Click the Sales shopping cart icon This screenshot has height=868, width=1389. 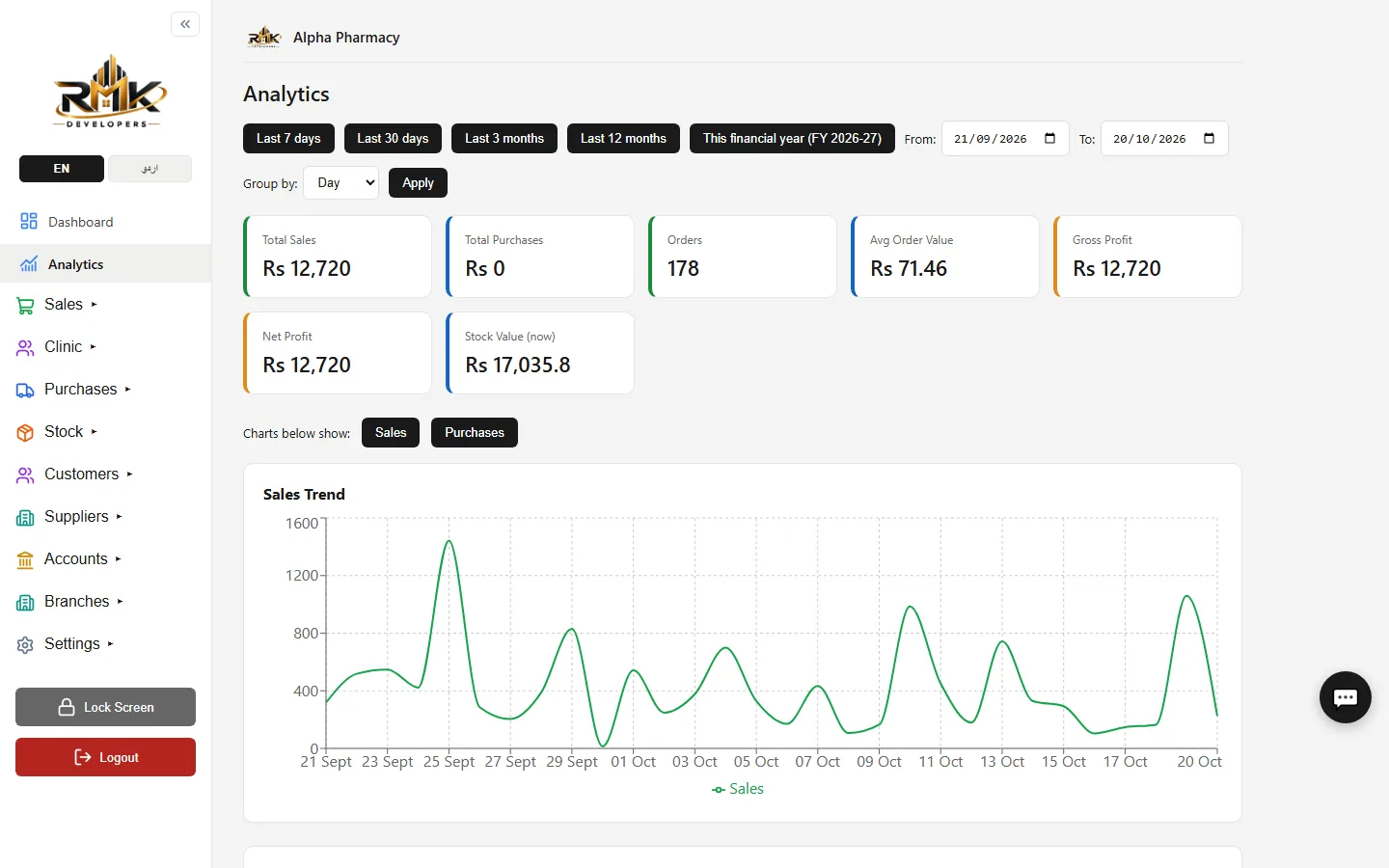click(25, 306)
